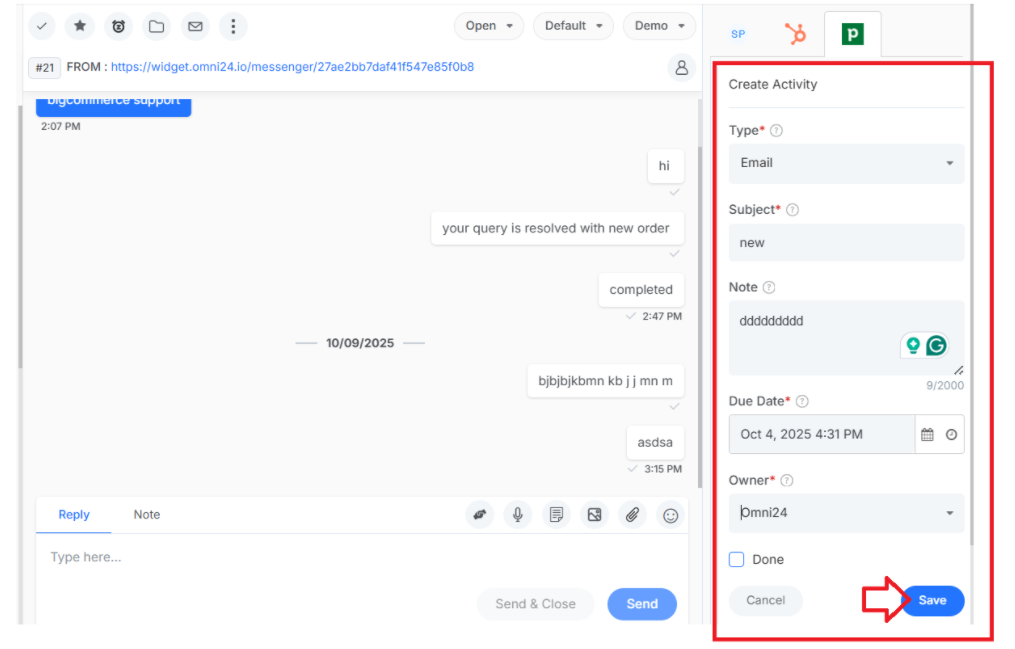Open the HubSpot integration tab
1015x649 pixels.
click(795, 34)
